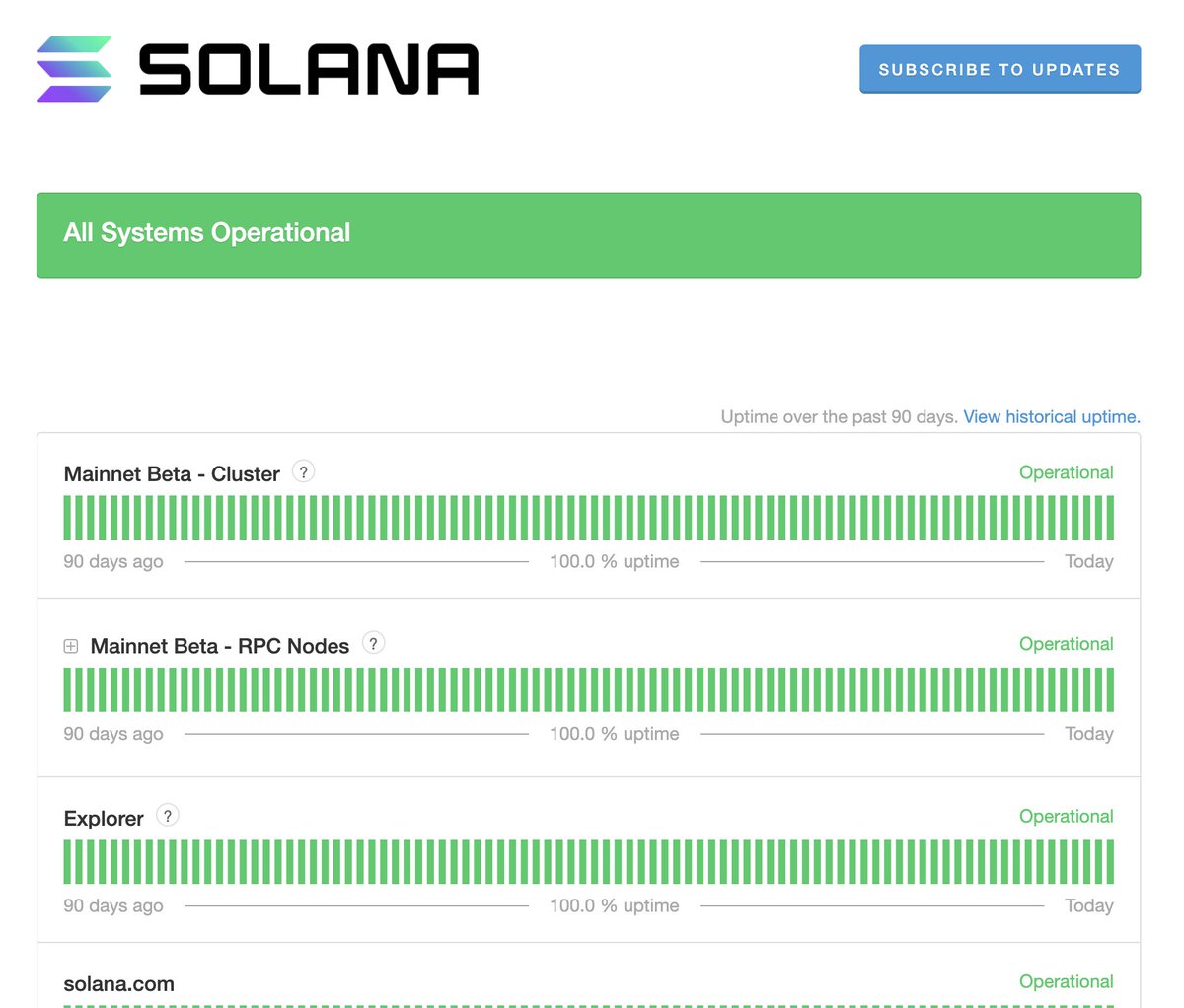View historical uptime link

click(x=1052, y=416)
